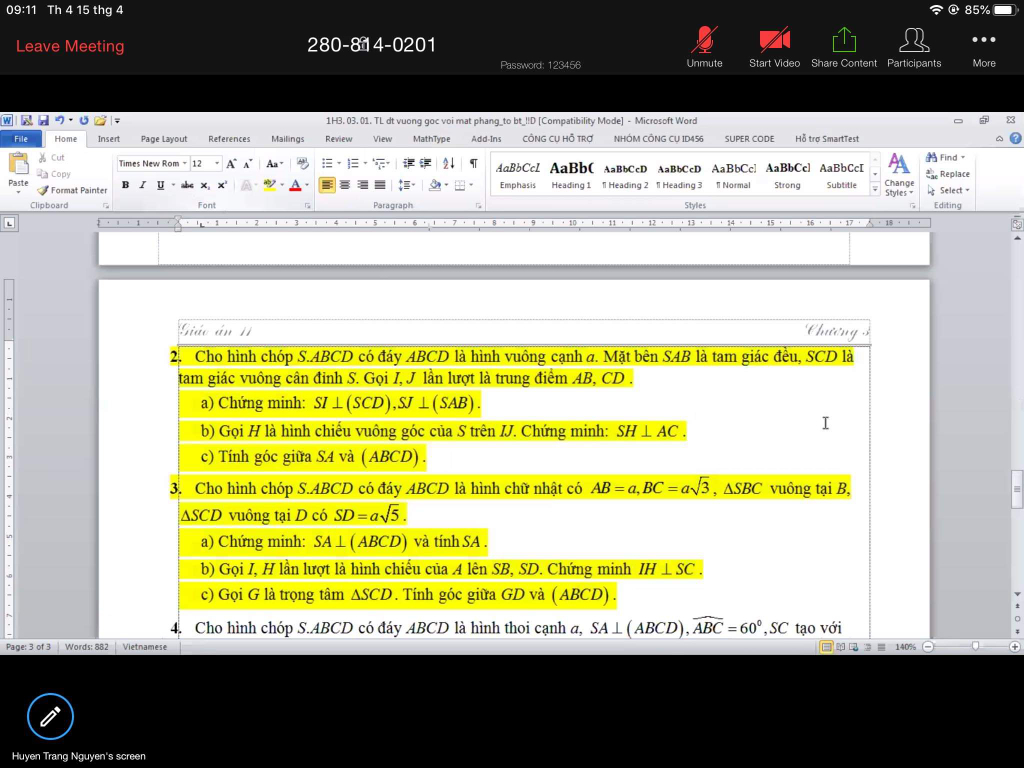Screen dimensions: 1024x768
Task: Click Copy in Clipboard group
Action: 54,174
